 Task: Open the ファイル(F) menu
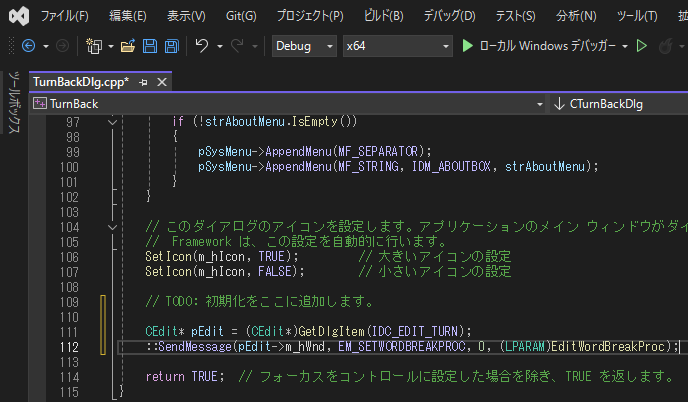click(x=64, y=16)
